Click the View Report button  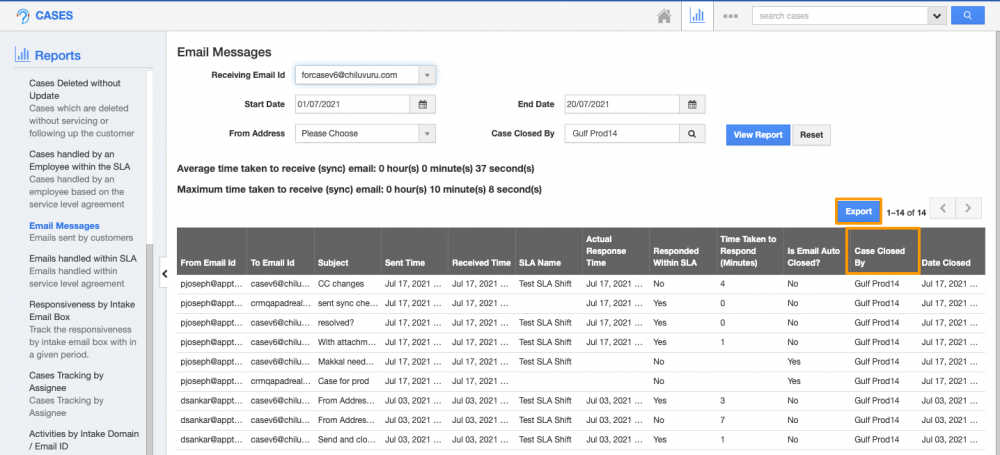tap(757, 134)
